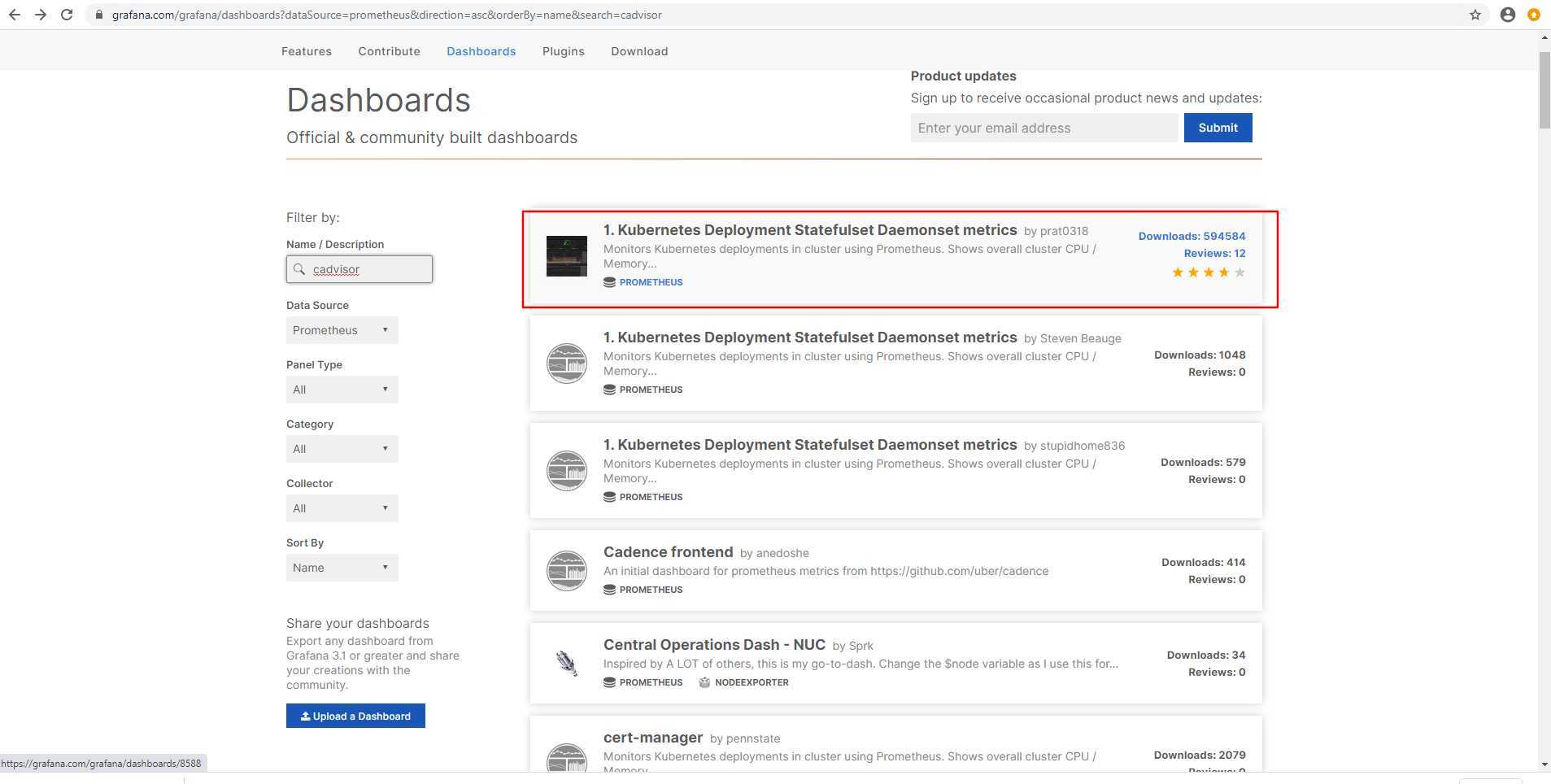Viewport: 1551px width, 784px height.
Task: Click the "by Sprk" author text
Action: click(x=852, y=646)
